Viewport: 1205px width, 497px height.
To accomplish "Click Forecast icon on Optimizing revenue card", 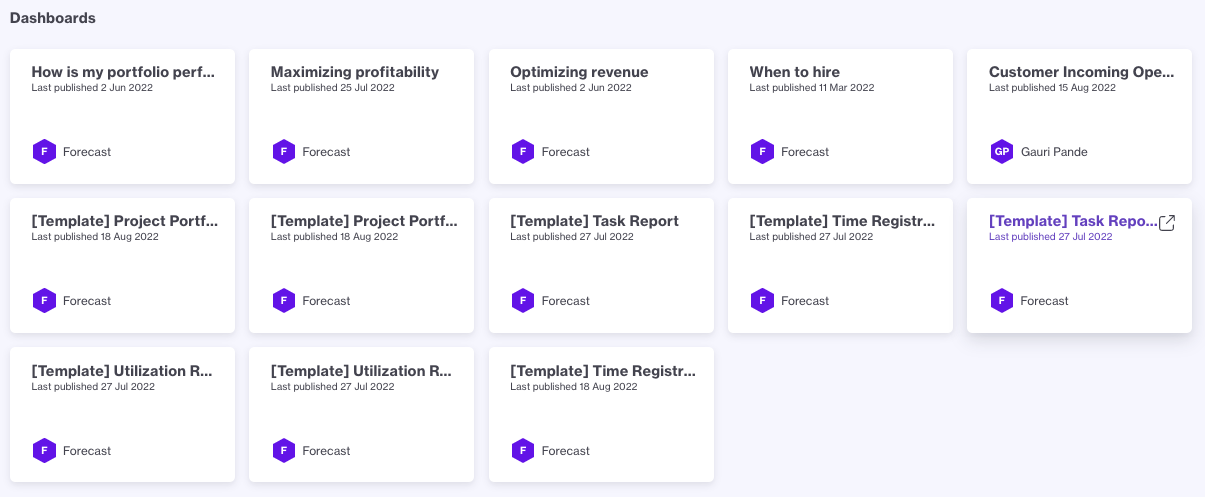I will click(523, 152).
